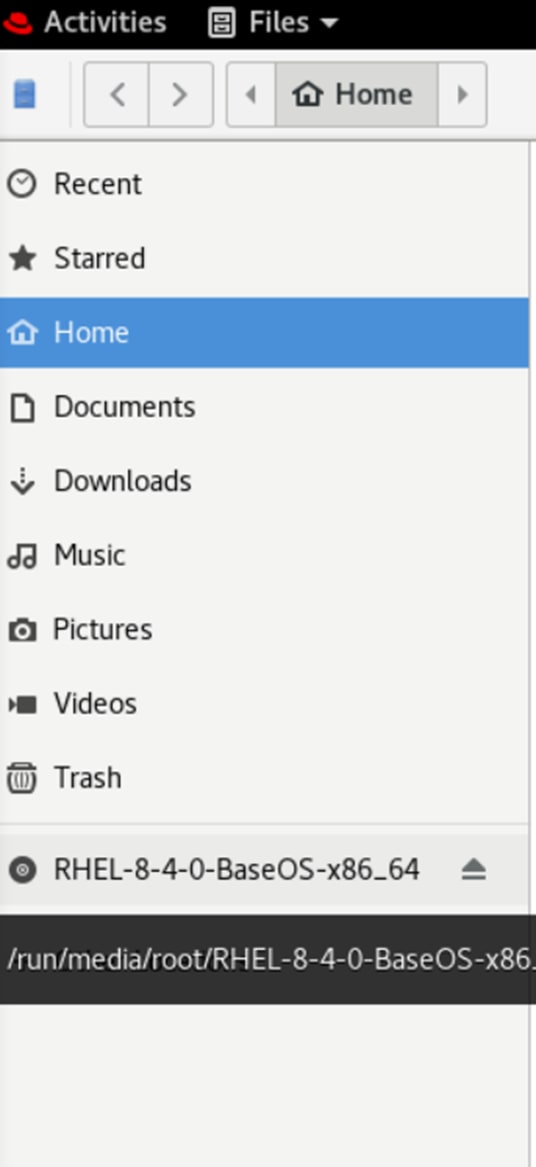Click the path bar right scroll arrow
The image size is (536, 1167).
(x=462, y=95)
